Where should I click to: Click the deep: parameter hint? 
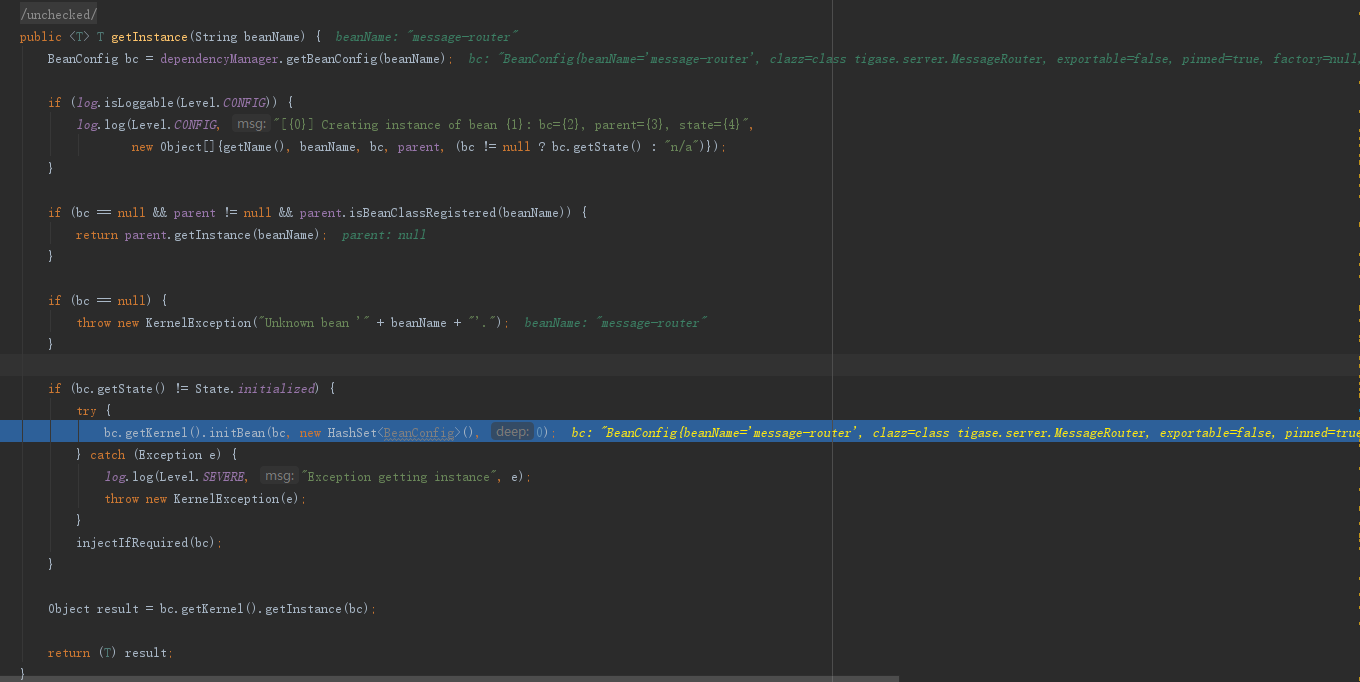[512, 432]
